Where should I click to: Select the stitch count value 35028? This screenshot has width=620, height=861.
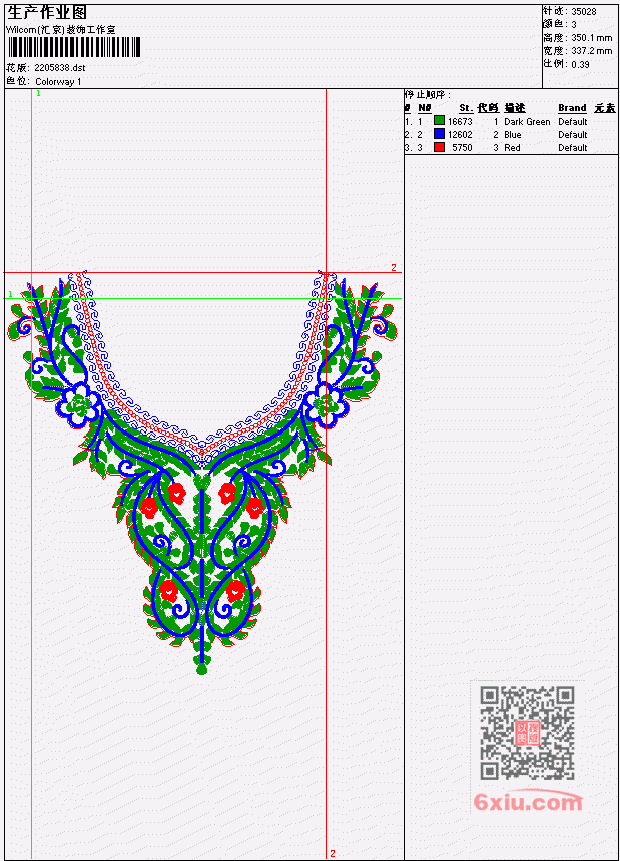tap(584, 12)
